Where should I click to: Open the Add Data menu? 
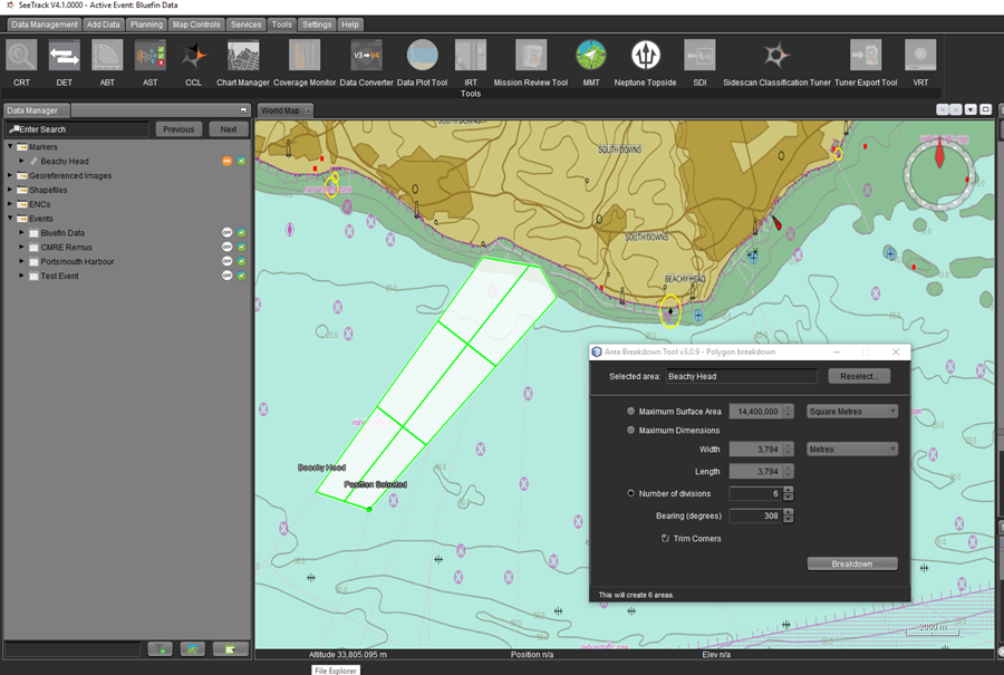click(103, 24)
